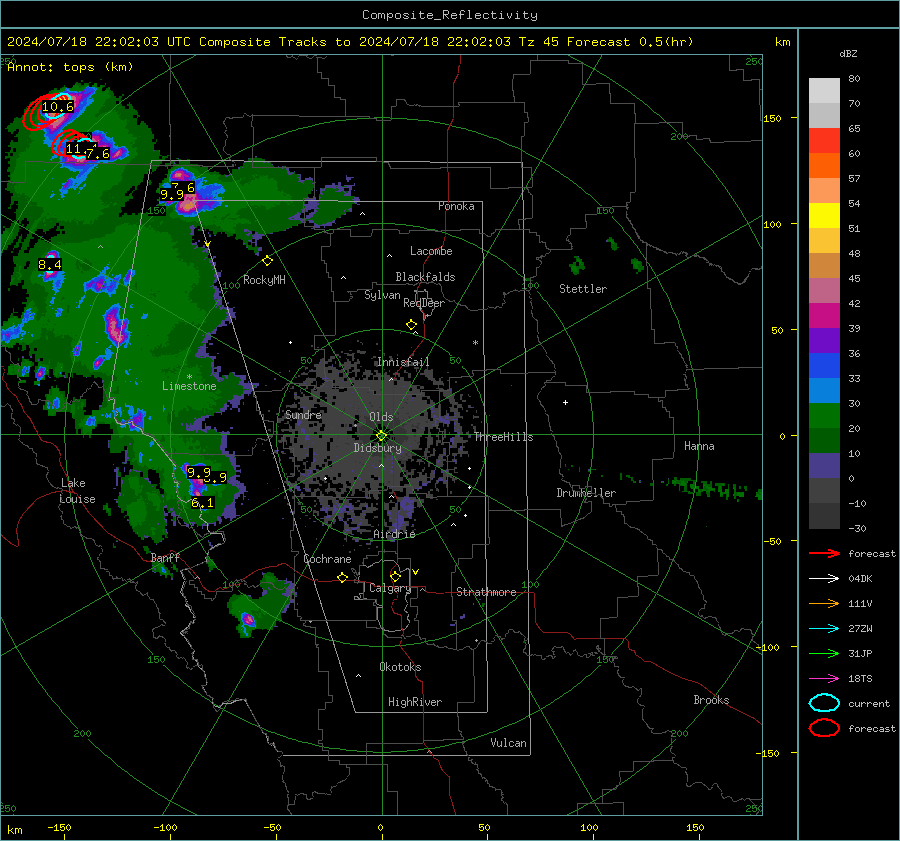
Task: Click the dBZ legend heading
Action: tap(848, 53)
